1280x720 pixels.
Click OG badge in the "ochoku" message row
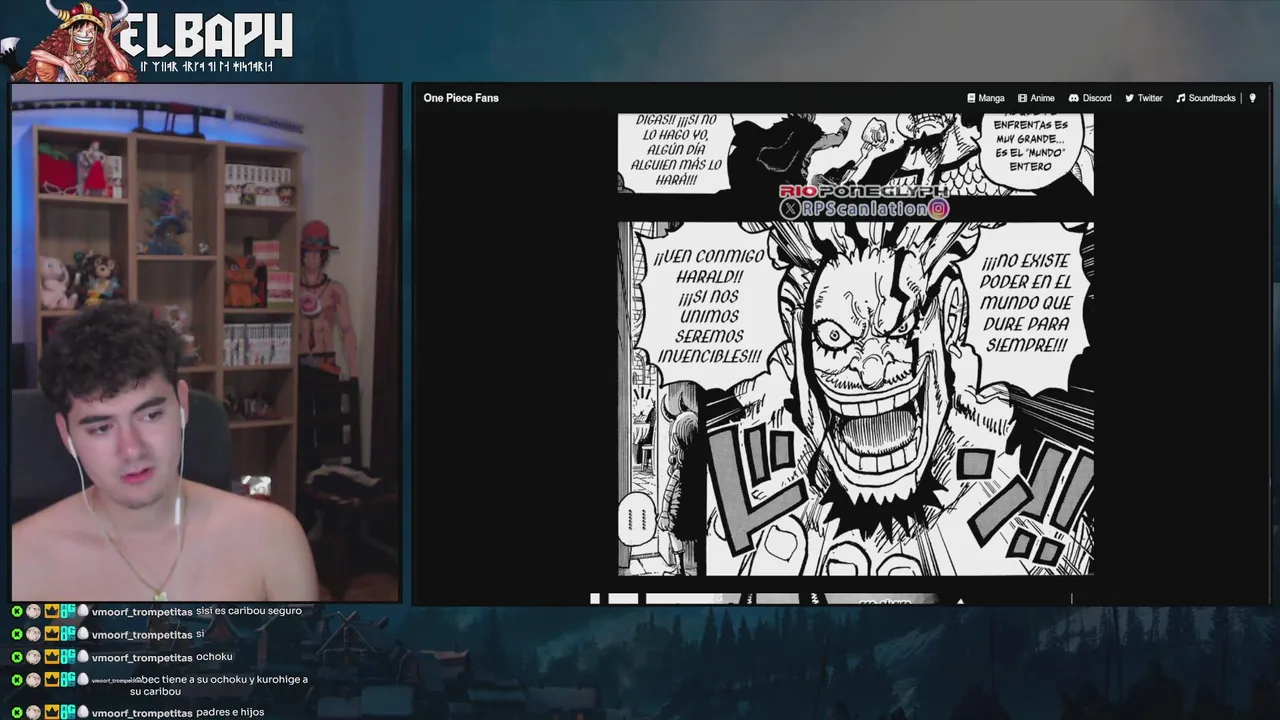coord(68,657)
